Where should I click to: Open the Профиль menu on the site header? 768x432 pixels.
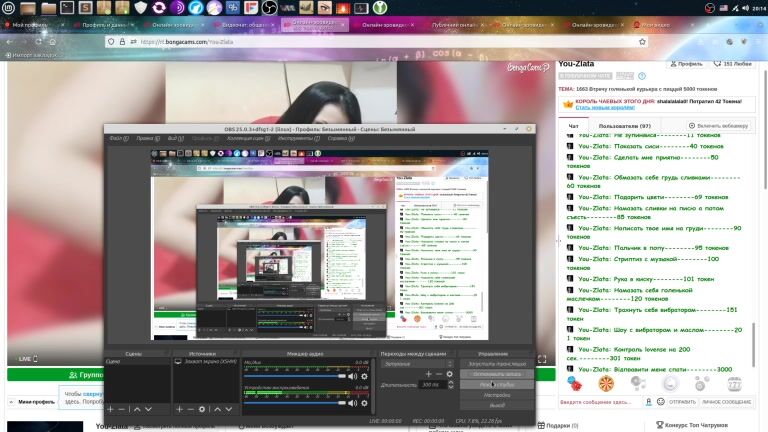point(692,63)
